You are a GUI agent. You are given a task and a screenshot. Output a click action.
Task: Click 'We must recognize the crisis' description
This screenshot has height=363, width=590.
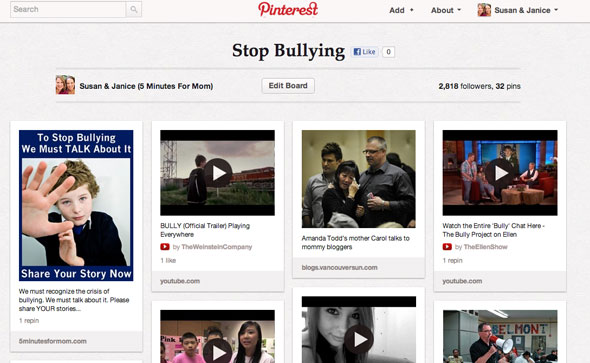[x=74, y=300]
